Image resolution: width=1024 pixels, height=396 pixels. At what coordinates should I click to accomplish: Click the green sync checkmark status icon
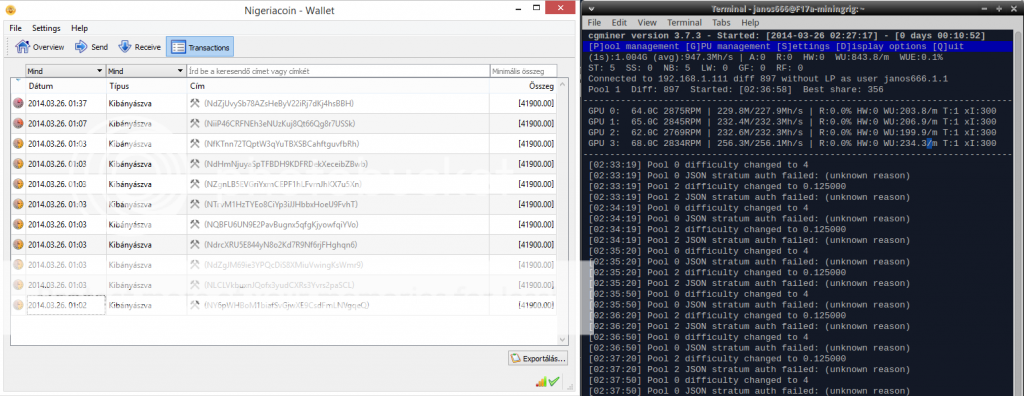pos(554,382)
